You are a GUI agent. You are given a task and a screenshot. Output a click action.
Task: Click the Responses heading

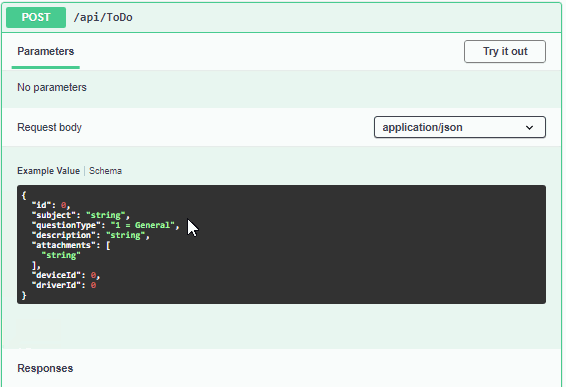click(45, 368)
